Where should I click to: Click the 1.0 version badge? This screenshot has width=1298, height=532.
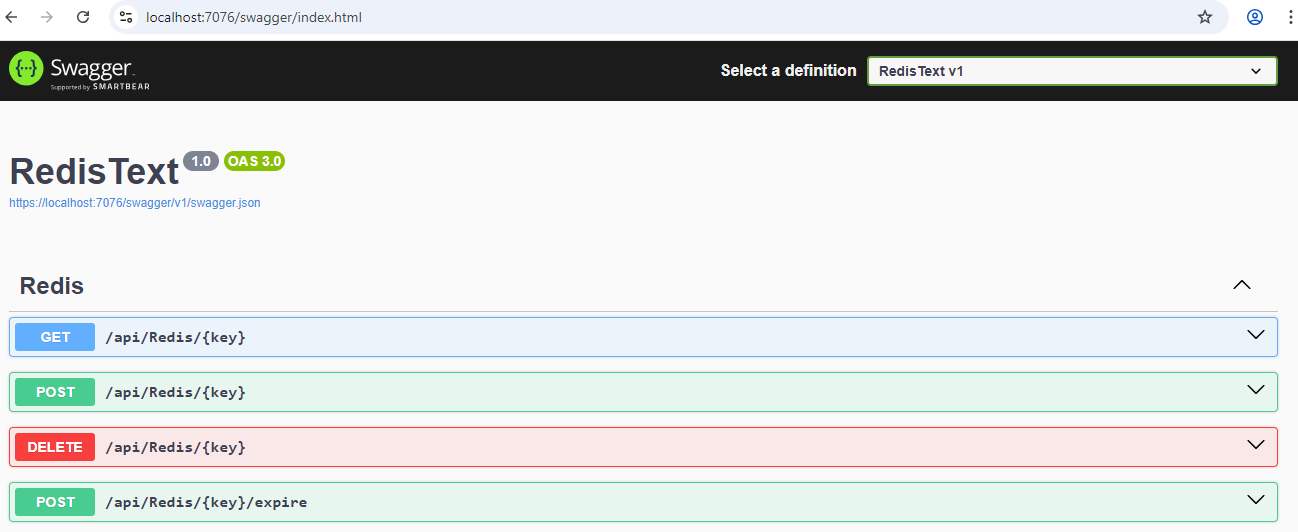pyautogui.click(x=201, y=161)
